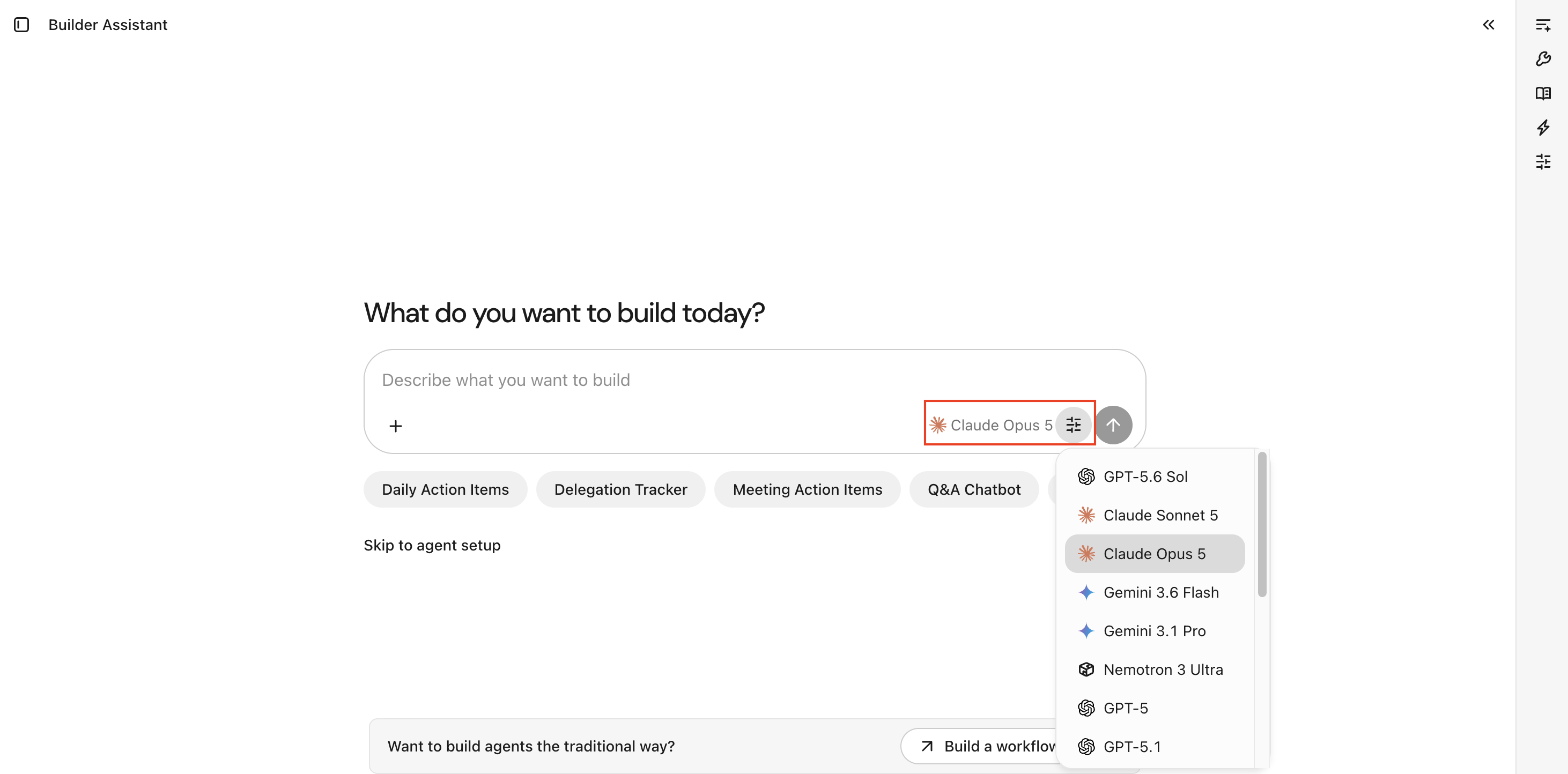Select highlighted Claude Opus 5 menu entry
The height and width of the screenshot is (774, 1568).
(x=1155, y=554)
